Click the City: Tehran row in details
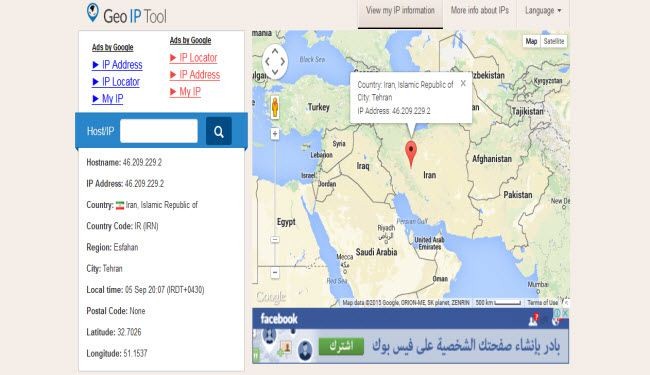650x375 pixels. pyautogui.click(x=104, y=269)
